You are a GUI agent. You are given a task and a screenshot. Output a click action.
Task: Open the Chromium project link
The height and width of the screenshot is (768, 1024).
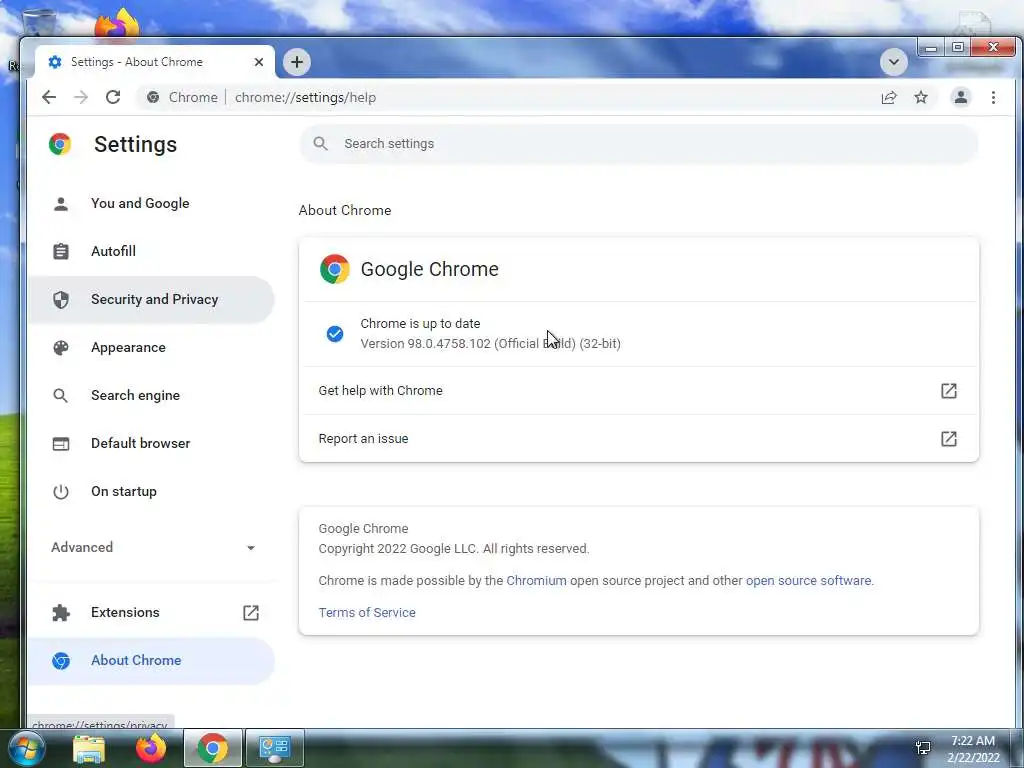click(x=536, y=581)
